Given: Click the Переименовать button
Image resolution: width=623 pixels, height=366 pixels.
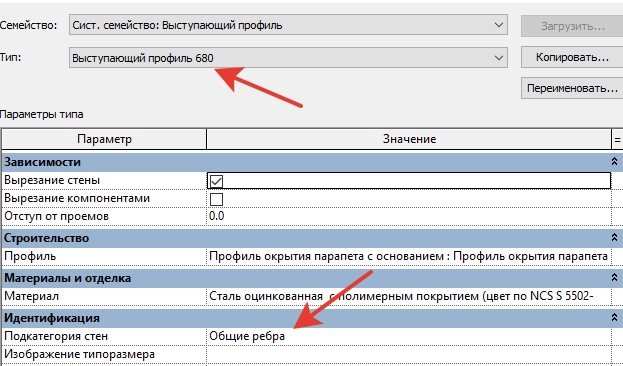Looking at the screenshot, I should click(572, 88).
